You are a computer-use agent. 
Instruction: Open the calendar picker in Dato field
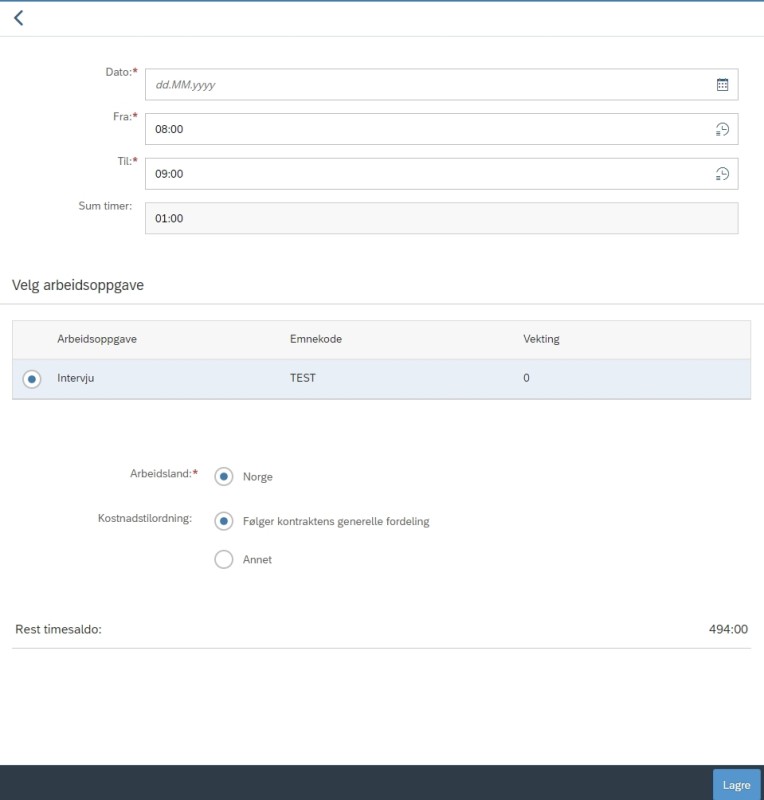click(x=722, y=85)
